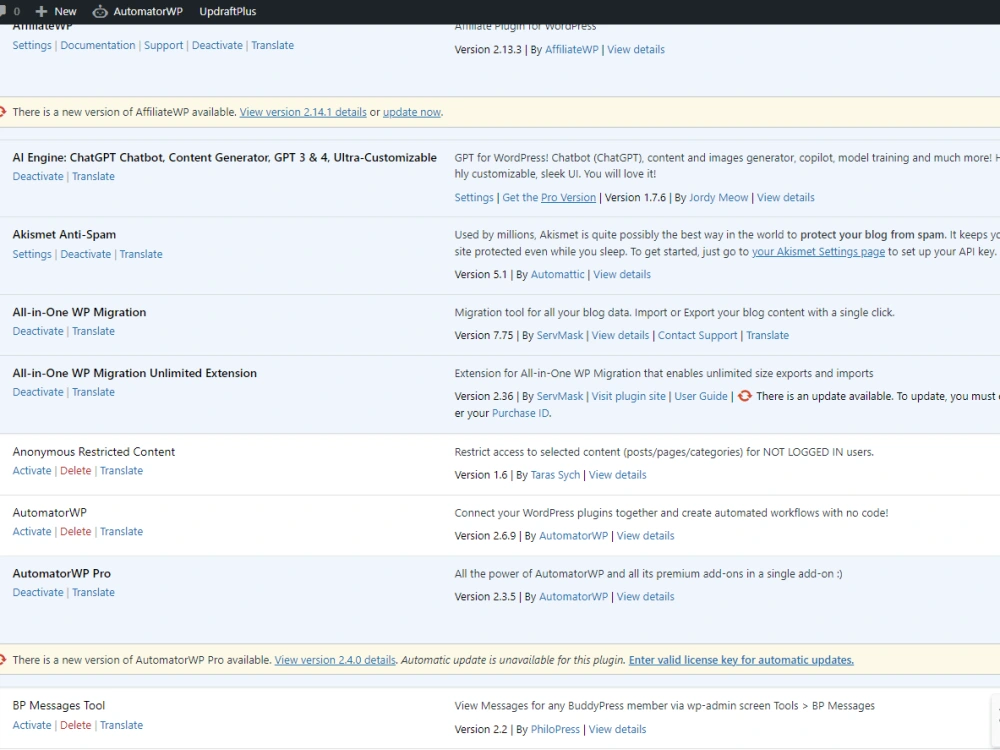Viewport: 1000px width, 750px height.
Task: Open Jordy Meow author link
Action: pyautogui.click(x=718, y=197)
